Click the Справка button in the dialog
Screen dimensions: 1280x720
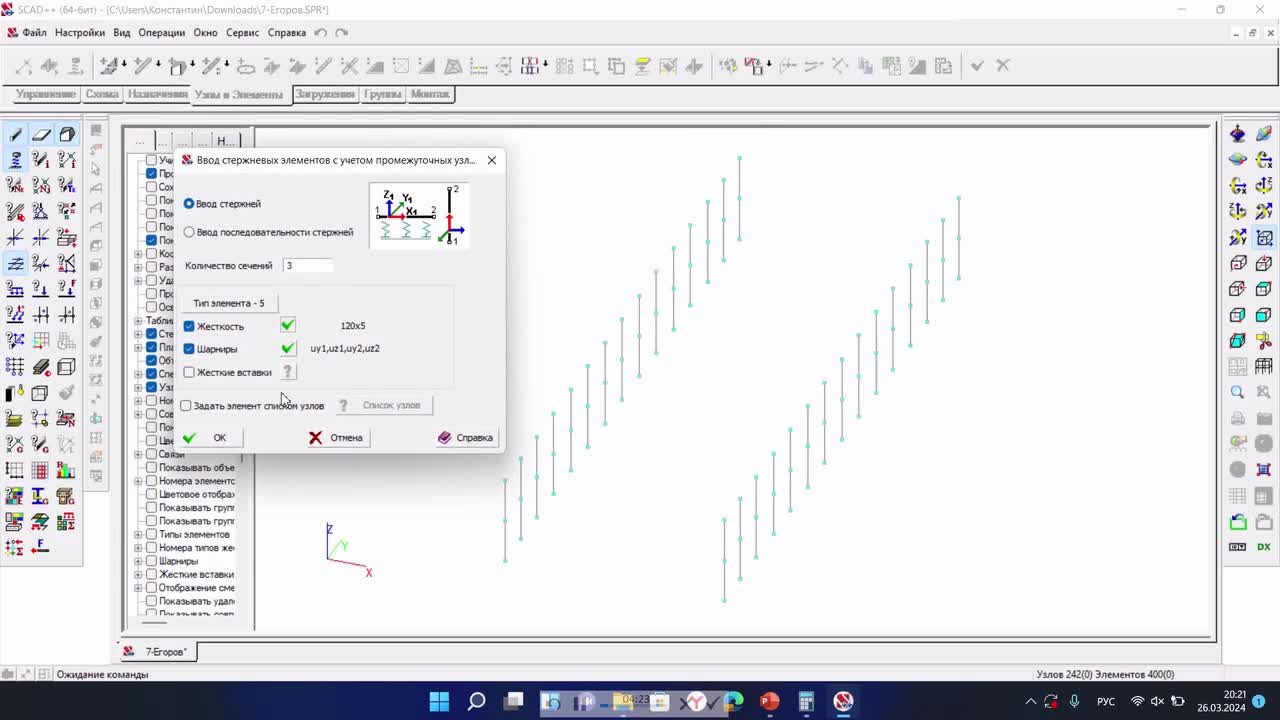coord(466,437)
